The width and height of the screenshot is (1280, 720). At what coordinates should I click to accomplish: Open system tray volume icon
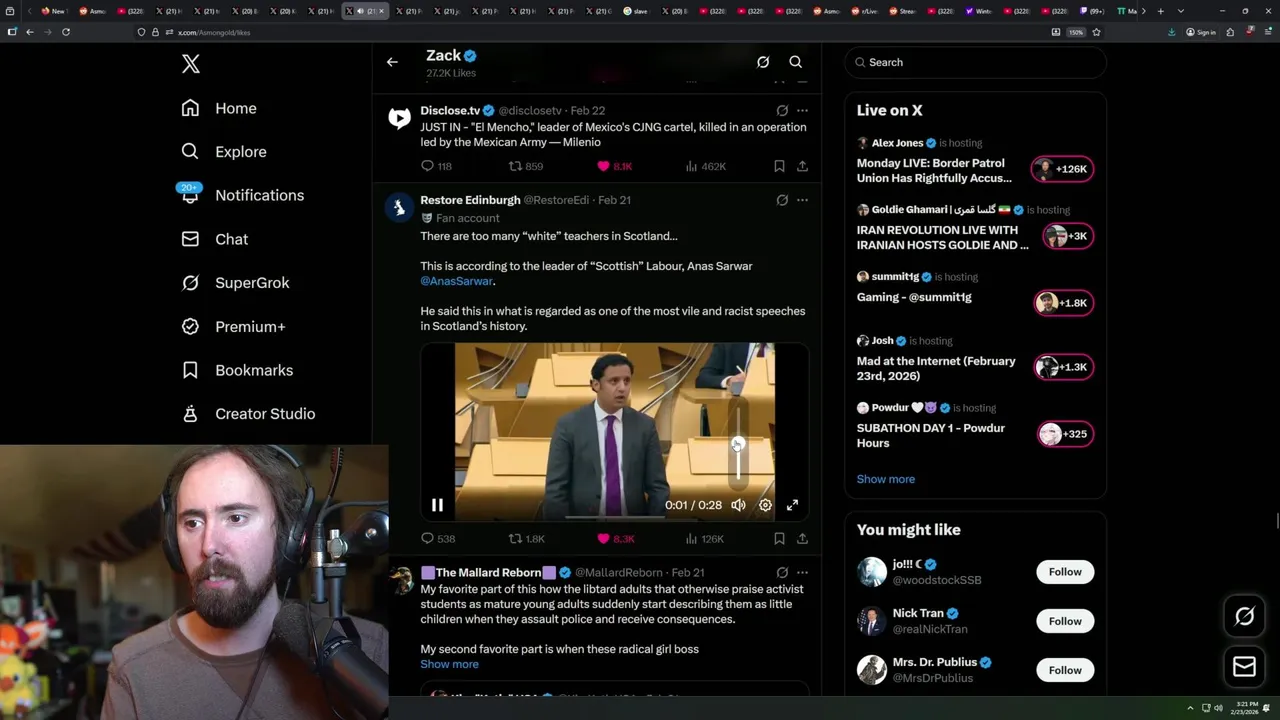click(1218, 708)
